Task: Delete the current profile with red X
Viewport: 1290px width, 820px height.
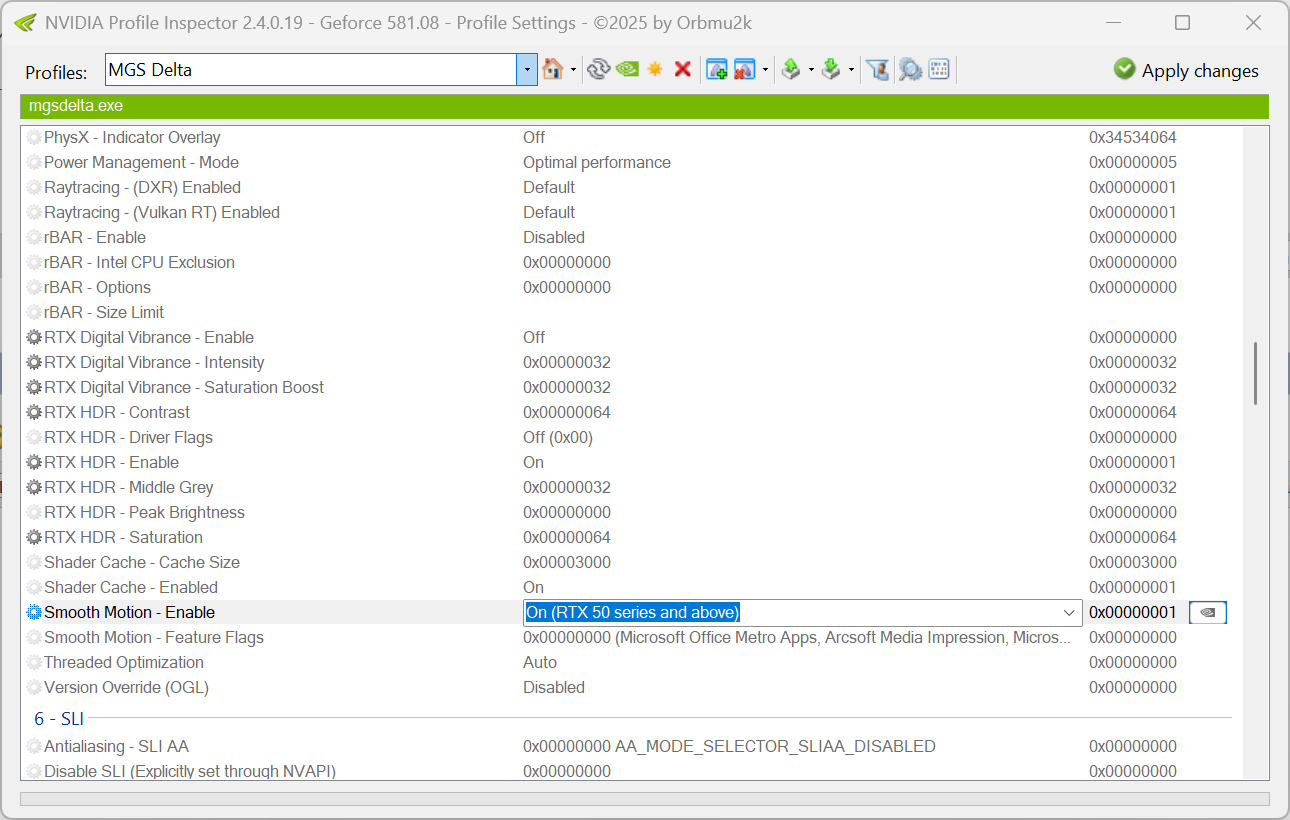Action: (x=683, y=69)
